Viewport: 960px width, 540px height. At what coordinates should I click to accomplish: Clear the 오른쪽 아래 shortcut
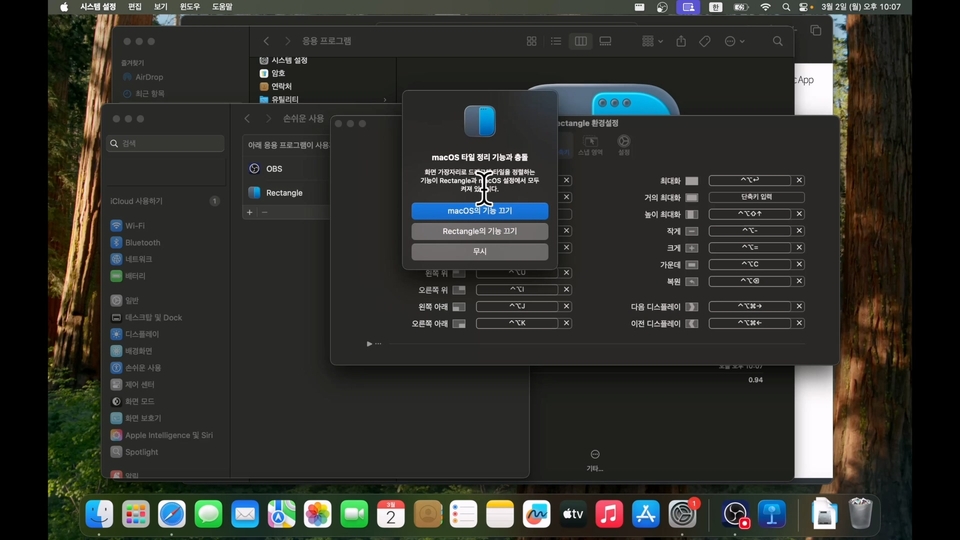click(x=566, y=323)
